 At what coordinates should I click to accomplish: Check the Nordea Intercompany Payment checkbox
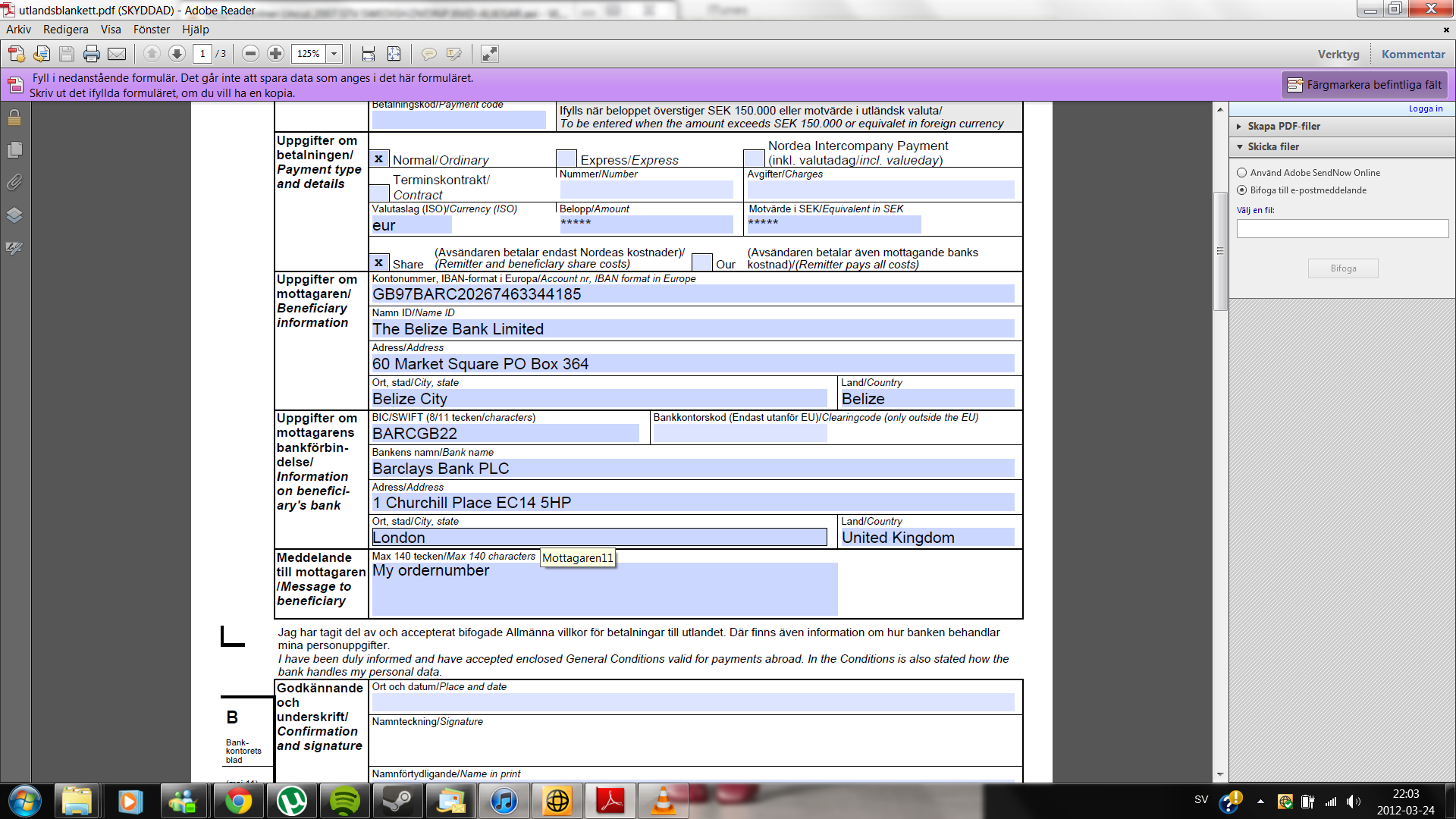(x=754, y=158)
